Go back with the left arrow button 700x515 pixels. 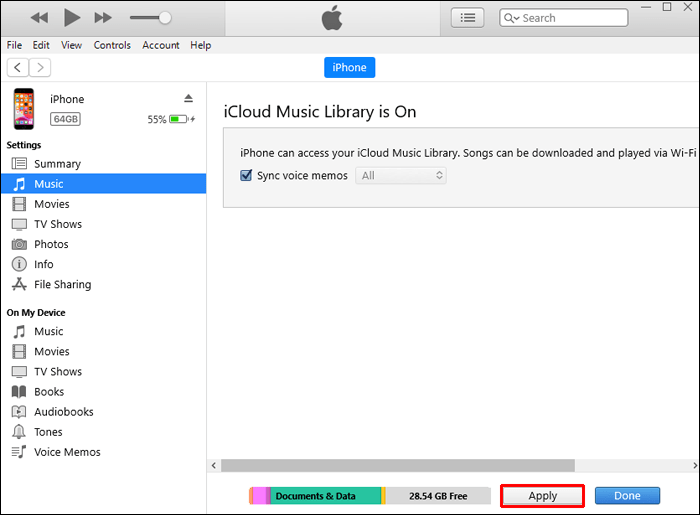click(18, 67)
